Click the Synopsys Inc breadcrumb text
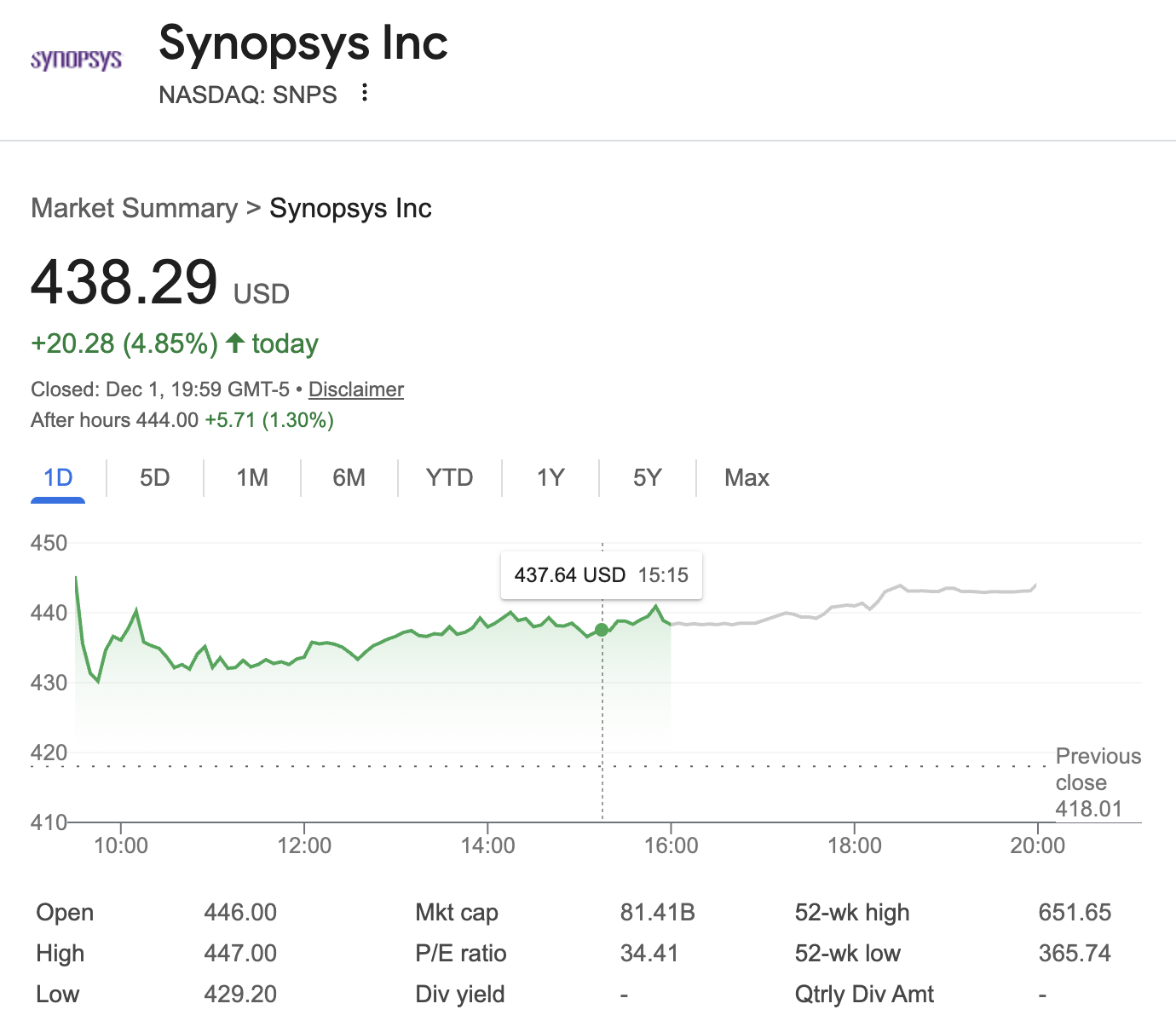Screen dimensions: 1176x1021 click(350, 207)
